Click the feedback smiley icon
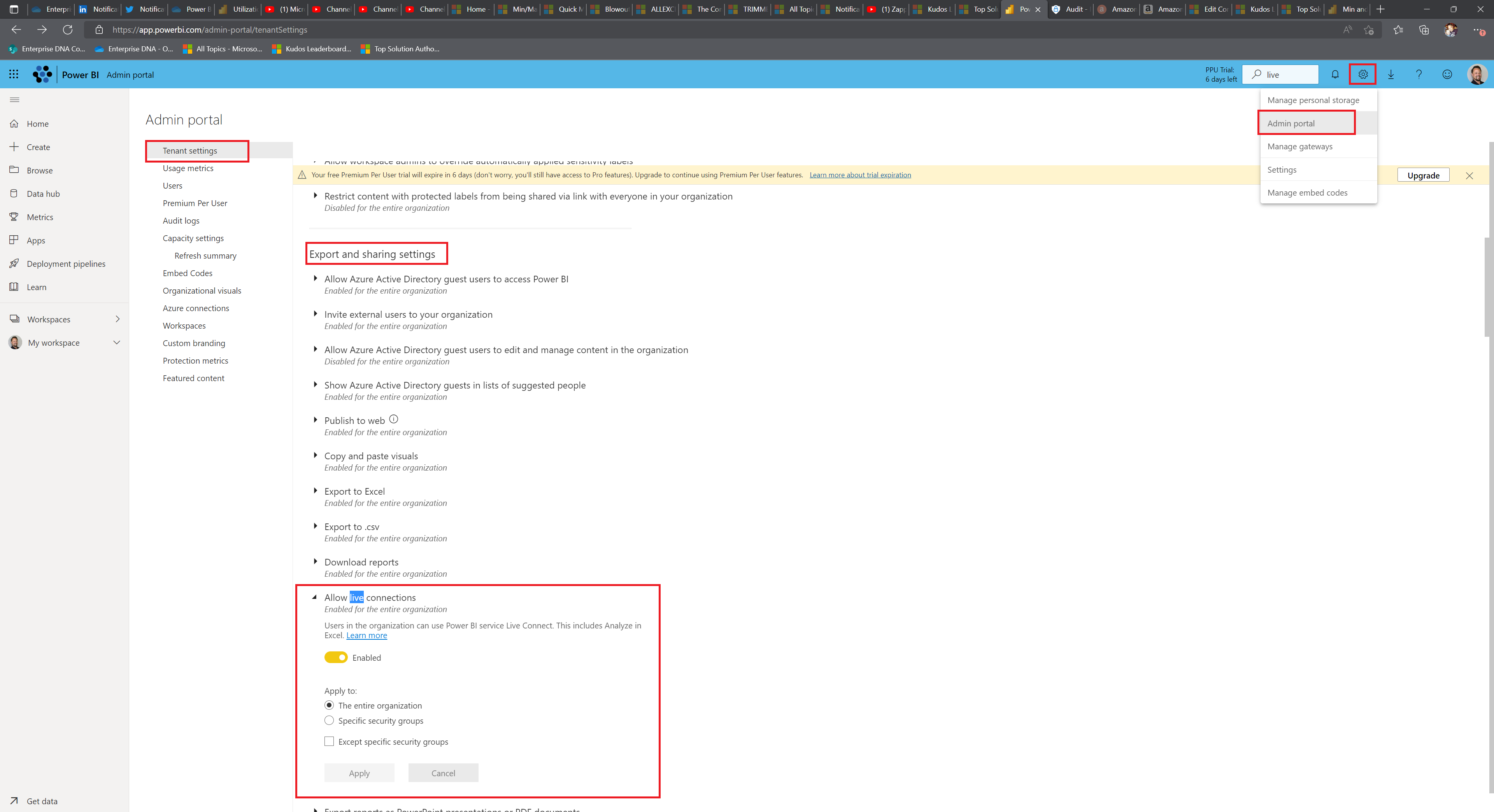 (x=1447, y=74)
